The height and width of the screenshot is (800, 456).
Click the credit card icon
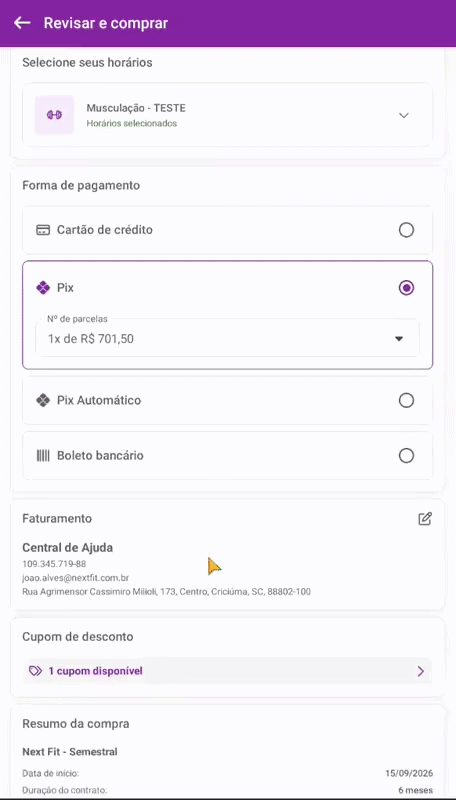pos(43,230)
